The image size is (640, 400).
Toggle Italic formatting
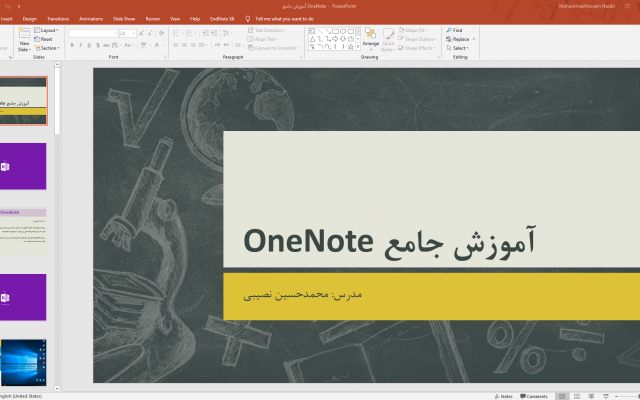pyautogui.click(x=80, y=45)
